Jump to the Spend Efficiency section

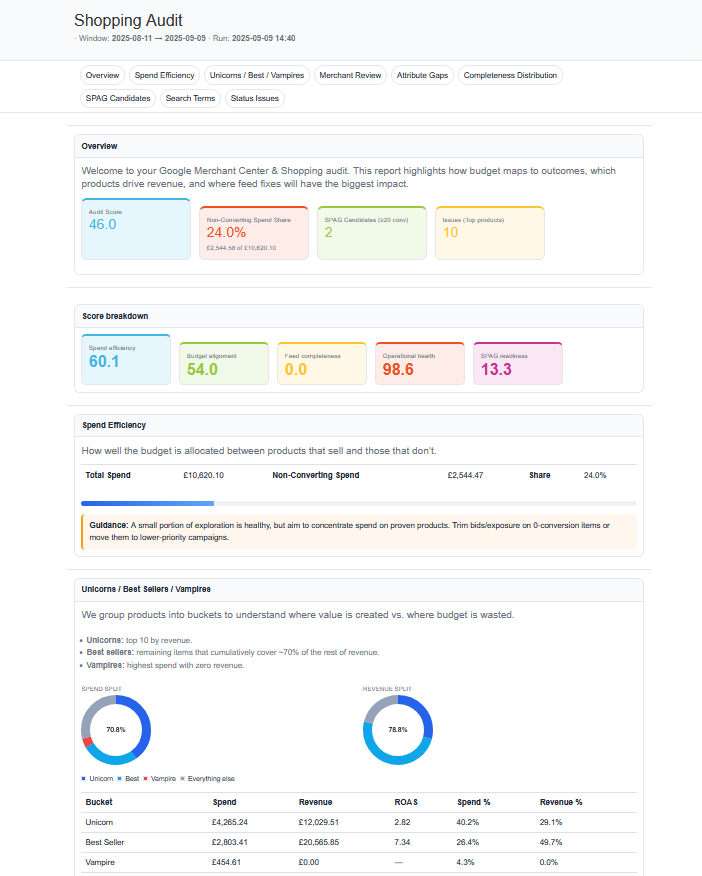click(165, 75)
